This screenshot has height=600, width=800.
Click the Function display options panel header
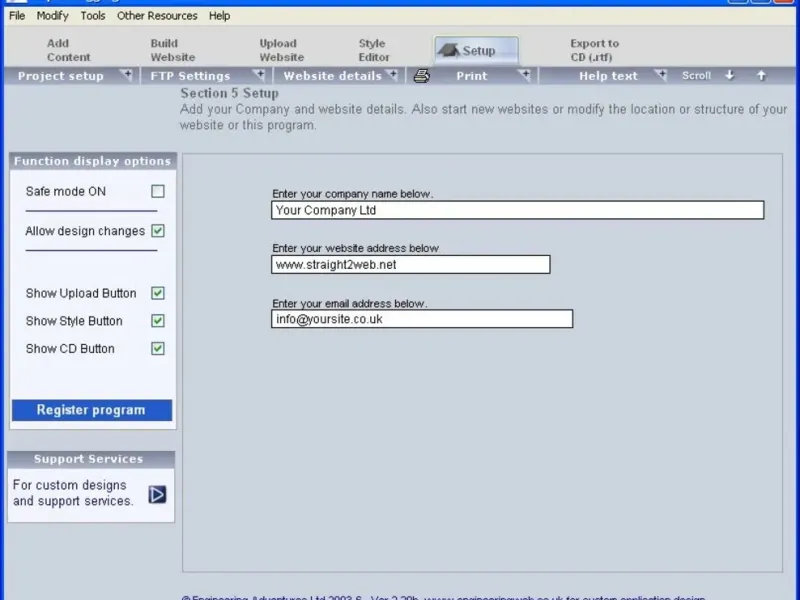(93, 161)
